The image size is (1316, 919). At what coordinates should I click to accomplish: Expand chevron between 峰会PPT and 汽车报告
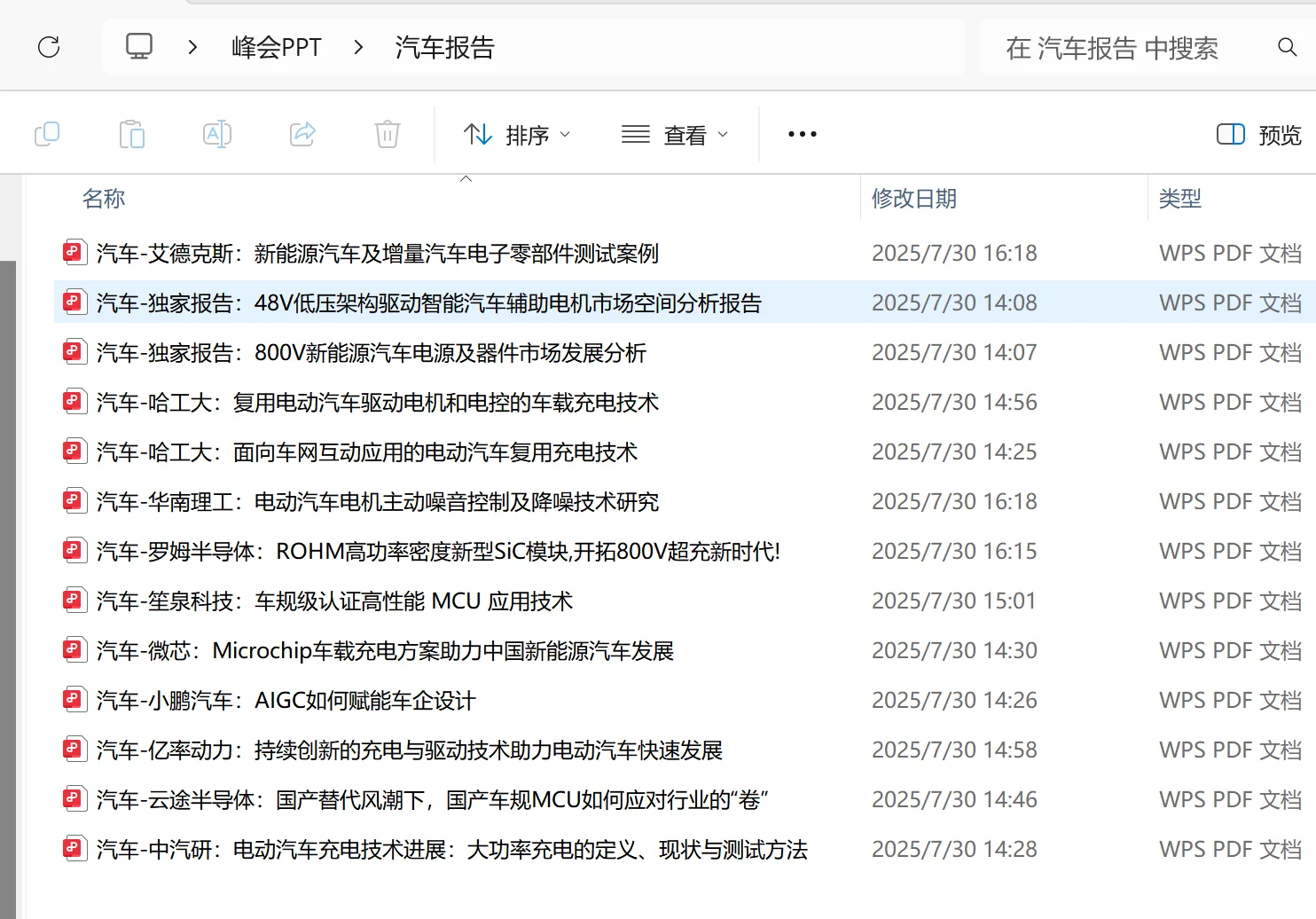coord(358,47)
